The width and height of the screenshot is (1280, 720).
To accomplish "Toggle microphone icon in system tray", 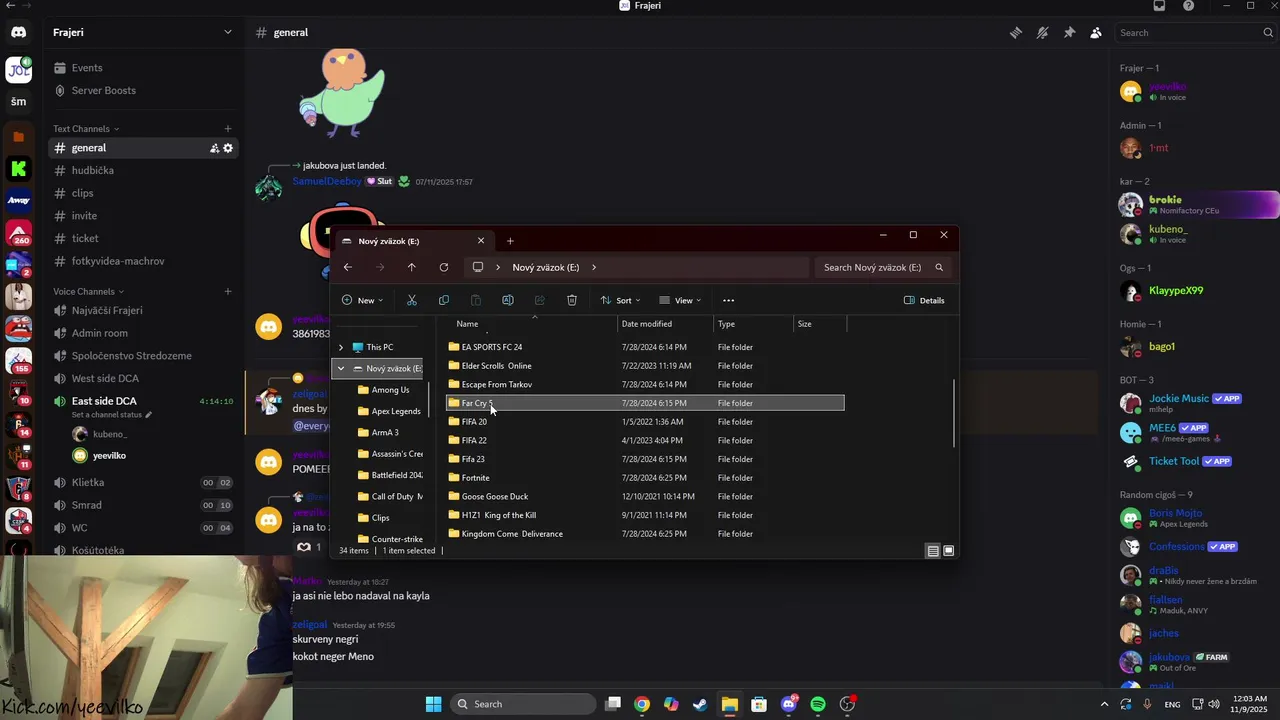I will click(x=1148, y=704).
